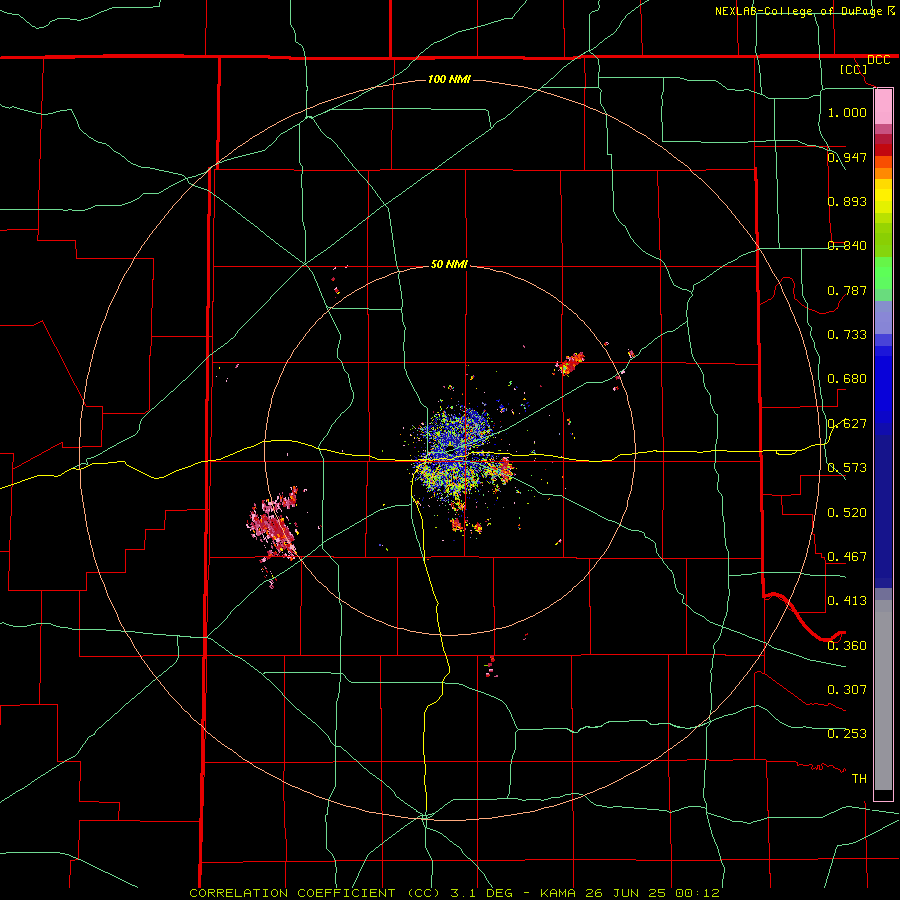The height and width of the screenshot is (900, 900).
Task: Pick the dark red color bar segment
Action: click(883, 150)
